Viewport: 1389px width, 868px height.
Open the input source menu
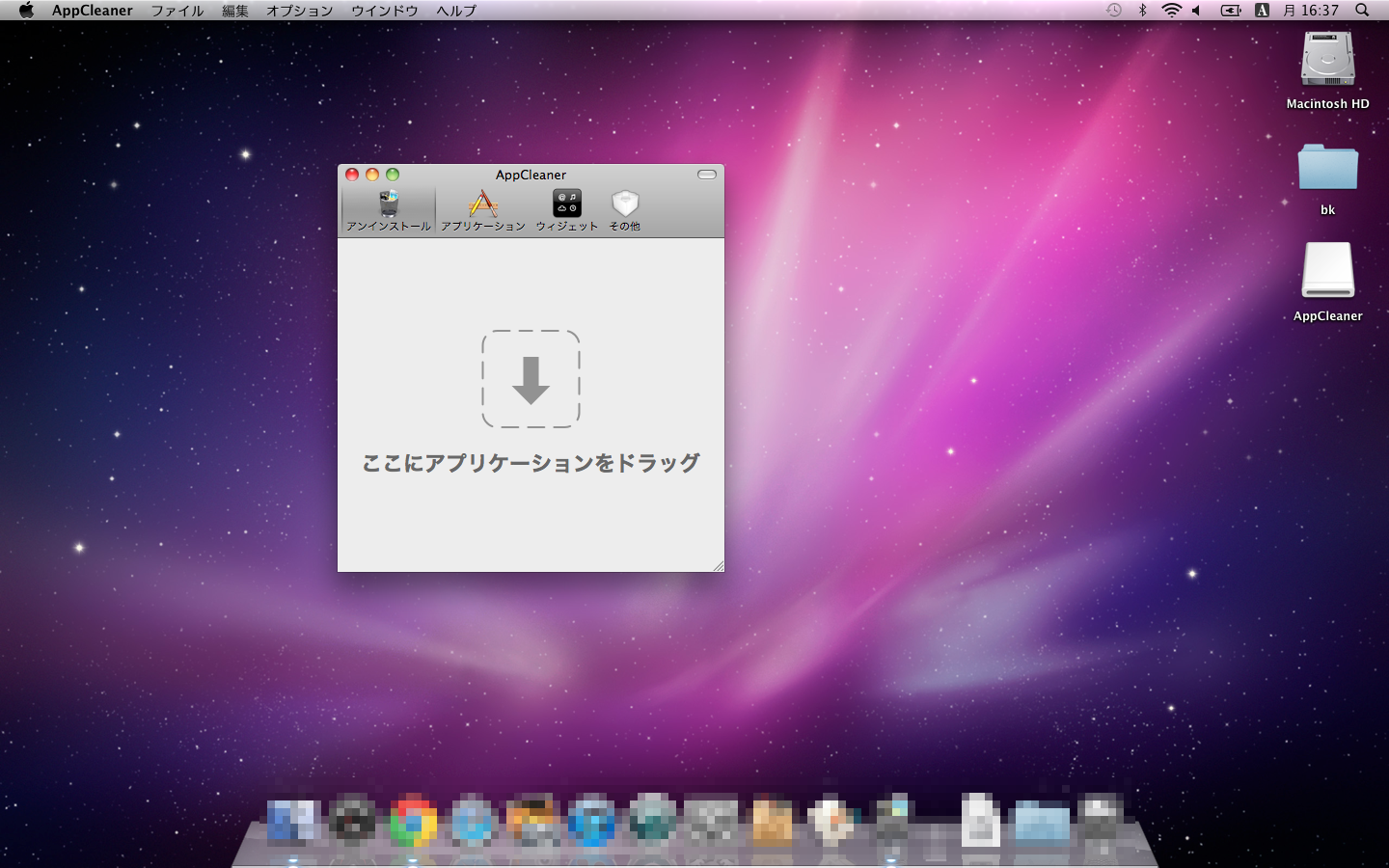pos(1262,11)
